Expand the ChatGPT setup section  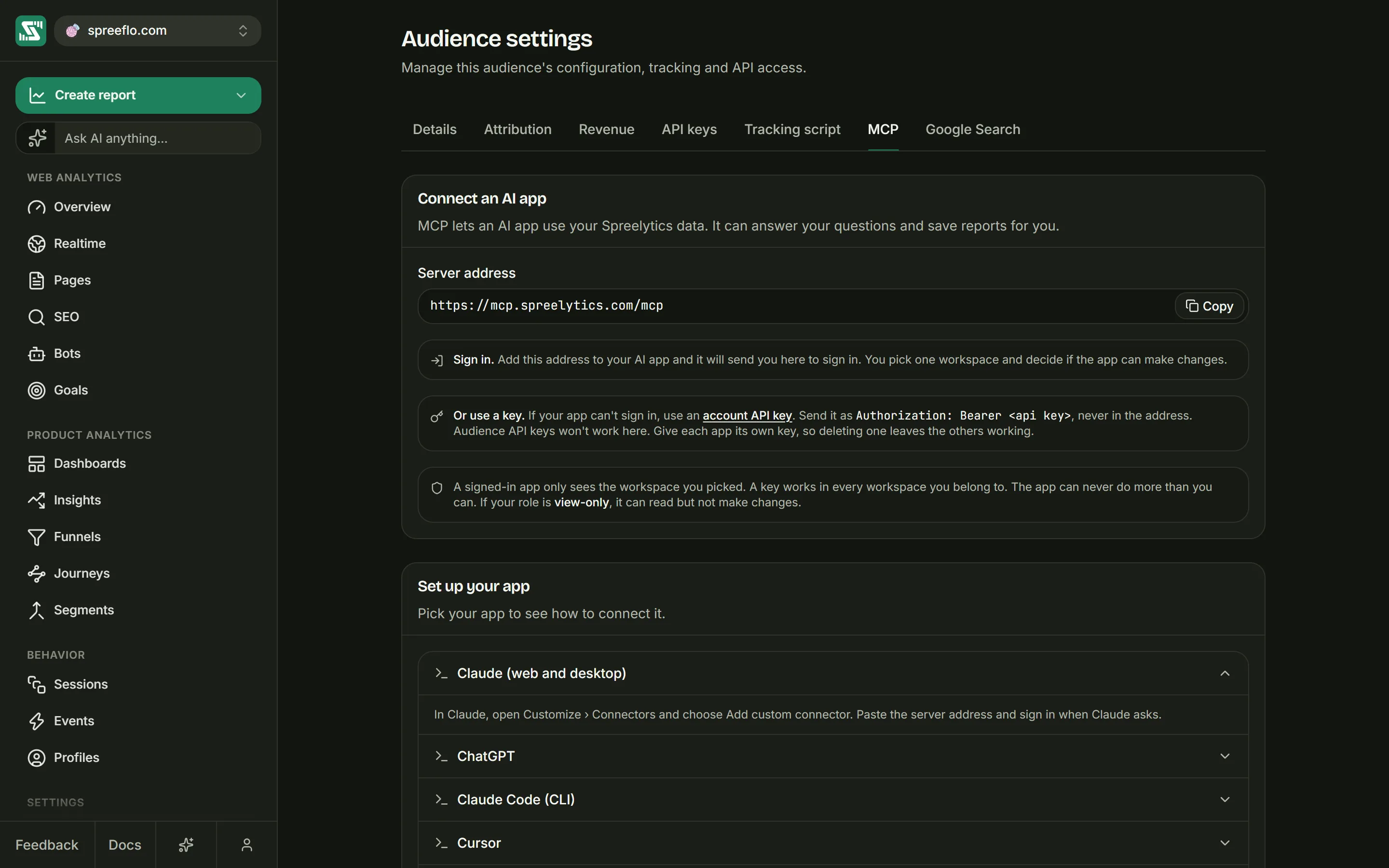point(833,757)
